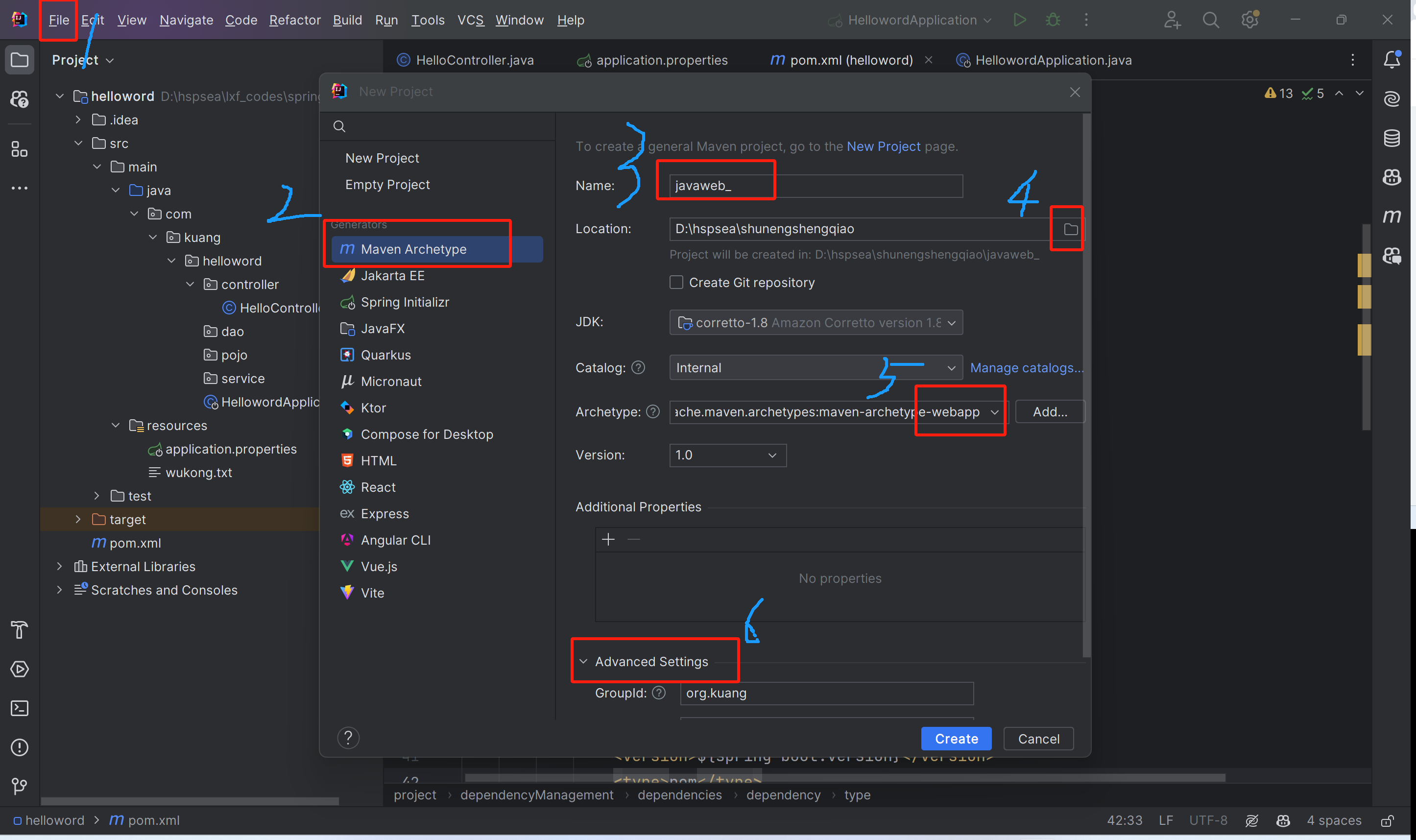Viewport: 1416px width, 840px height.
Task: Click the Catalog help question mark
Action: tap(638, 368)
